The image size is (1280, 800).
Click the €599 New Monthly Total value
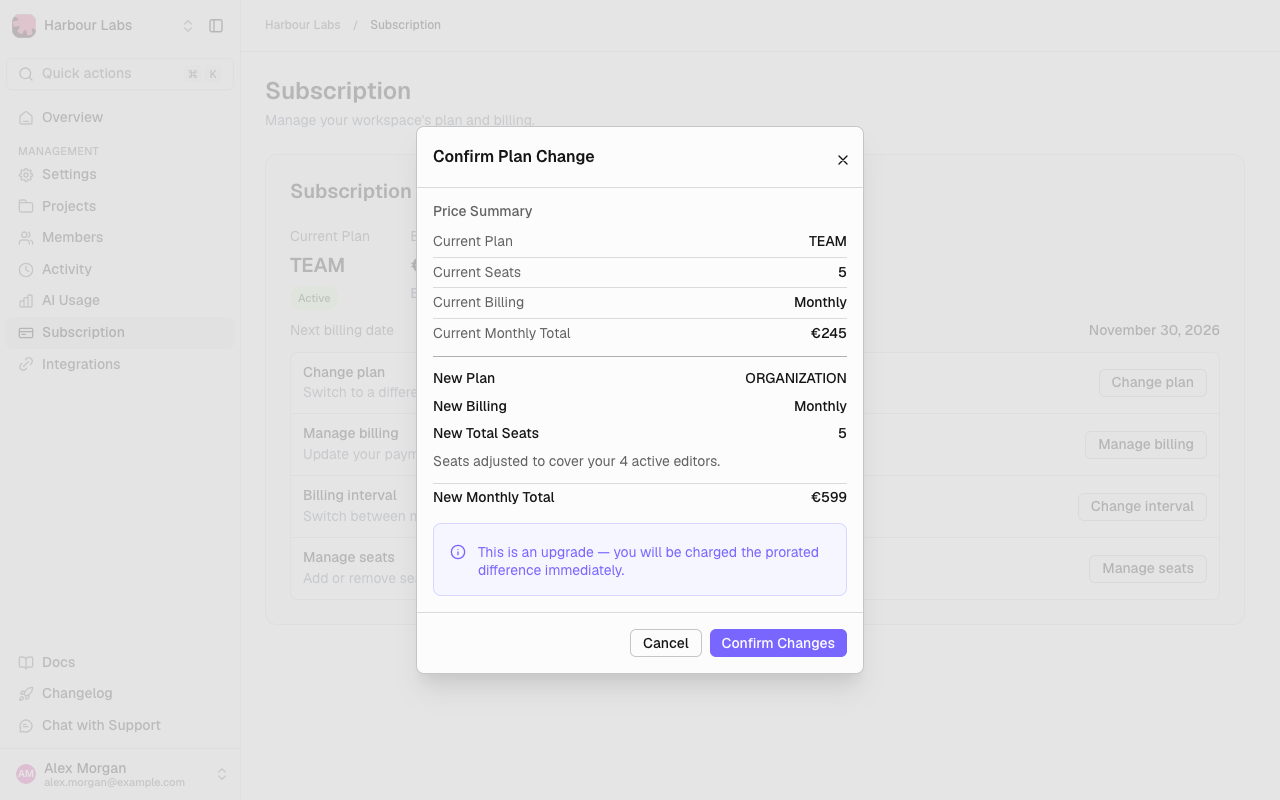(829, 497)
